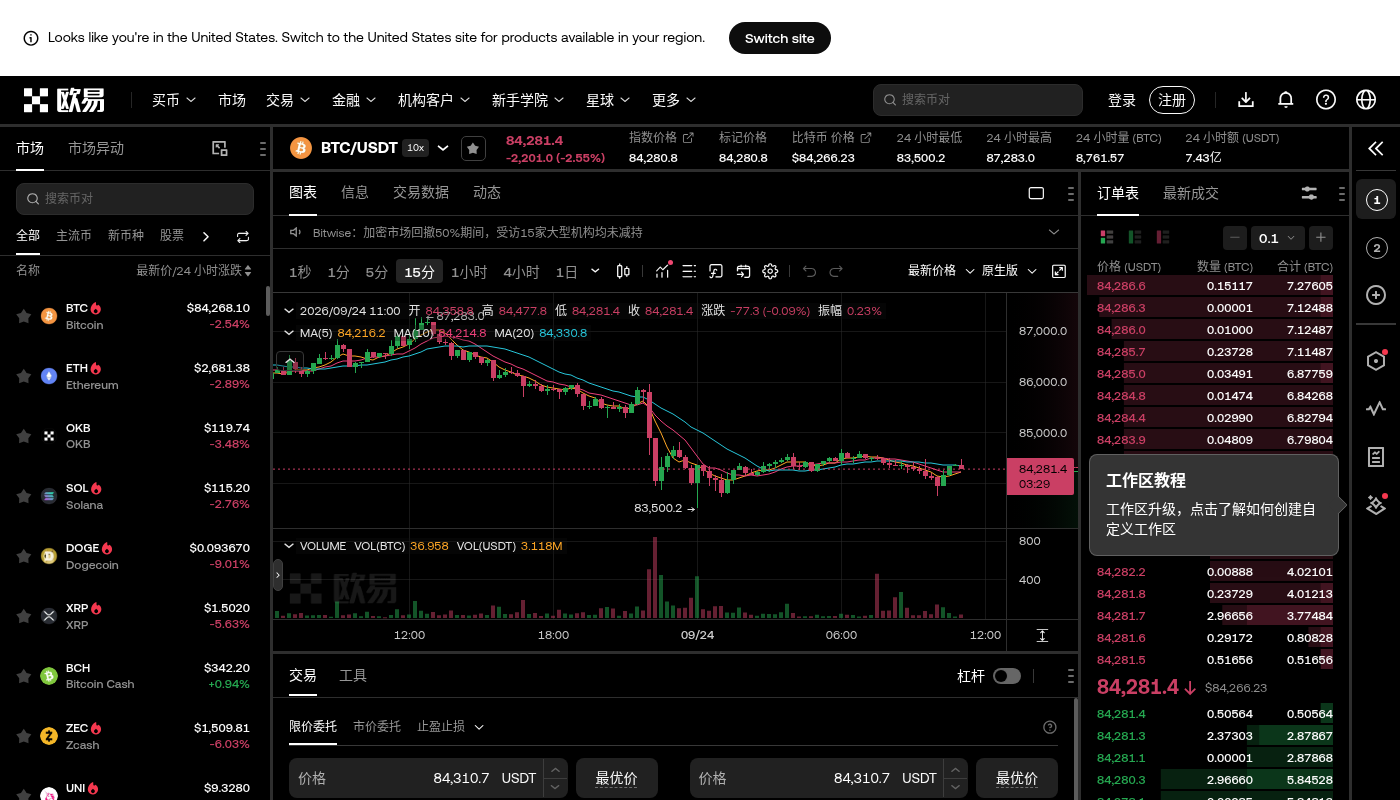This screenshot has width=1400, height=800.
Task: Show both bids and asks order book view
Action: [1107, 237]
